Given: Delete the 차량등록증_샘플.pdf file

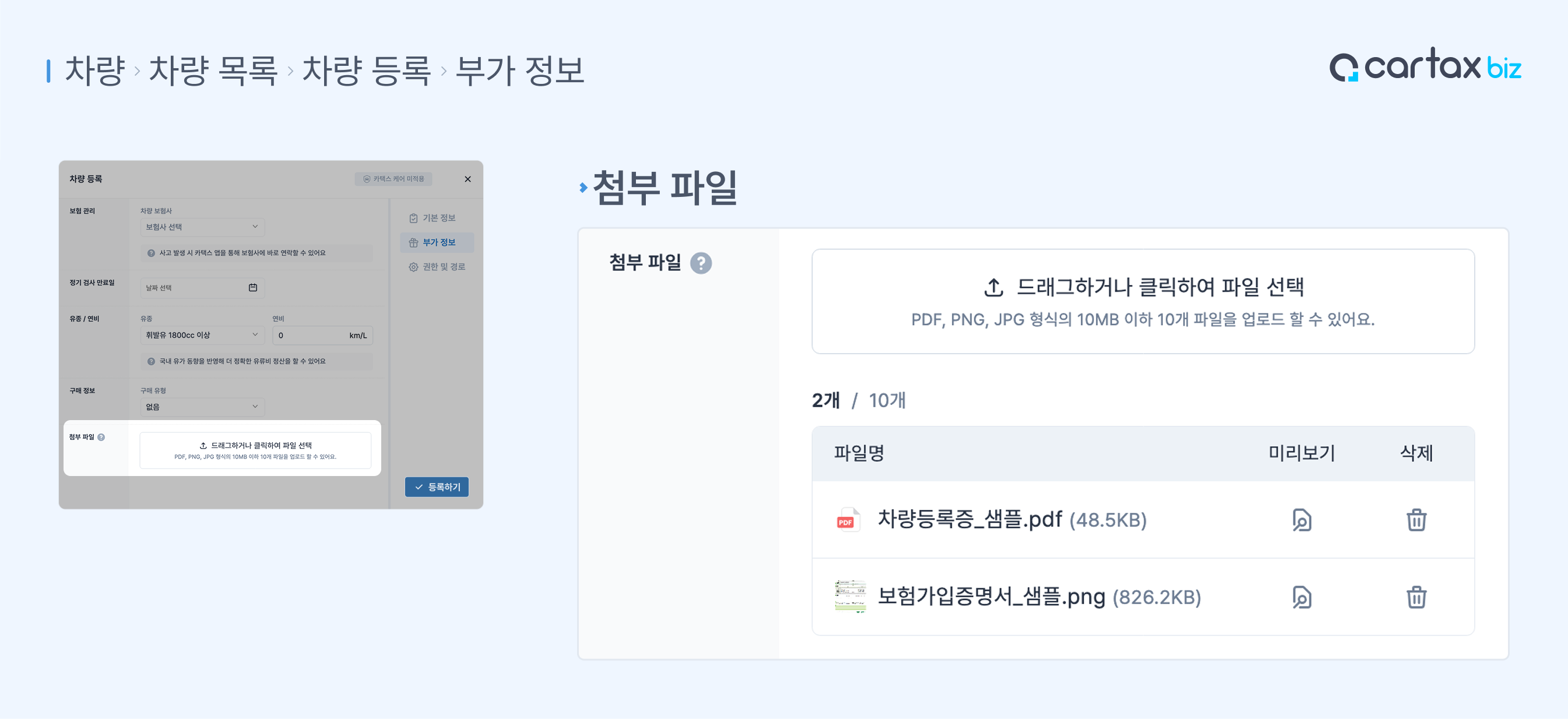Looking at the screenshot, I should [1416, 520].
